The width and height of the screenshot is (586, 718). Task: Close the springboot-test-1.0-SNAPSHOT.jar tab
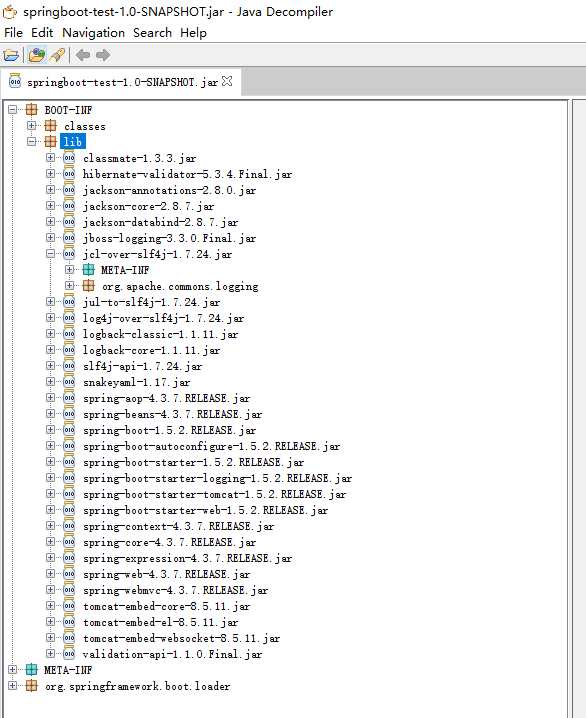[227, 82]
